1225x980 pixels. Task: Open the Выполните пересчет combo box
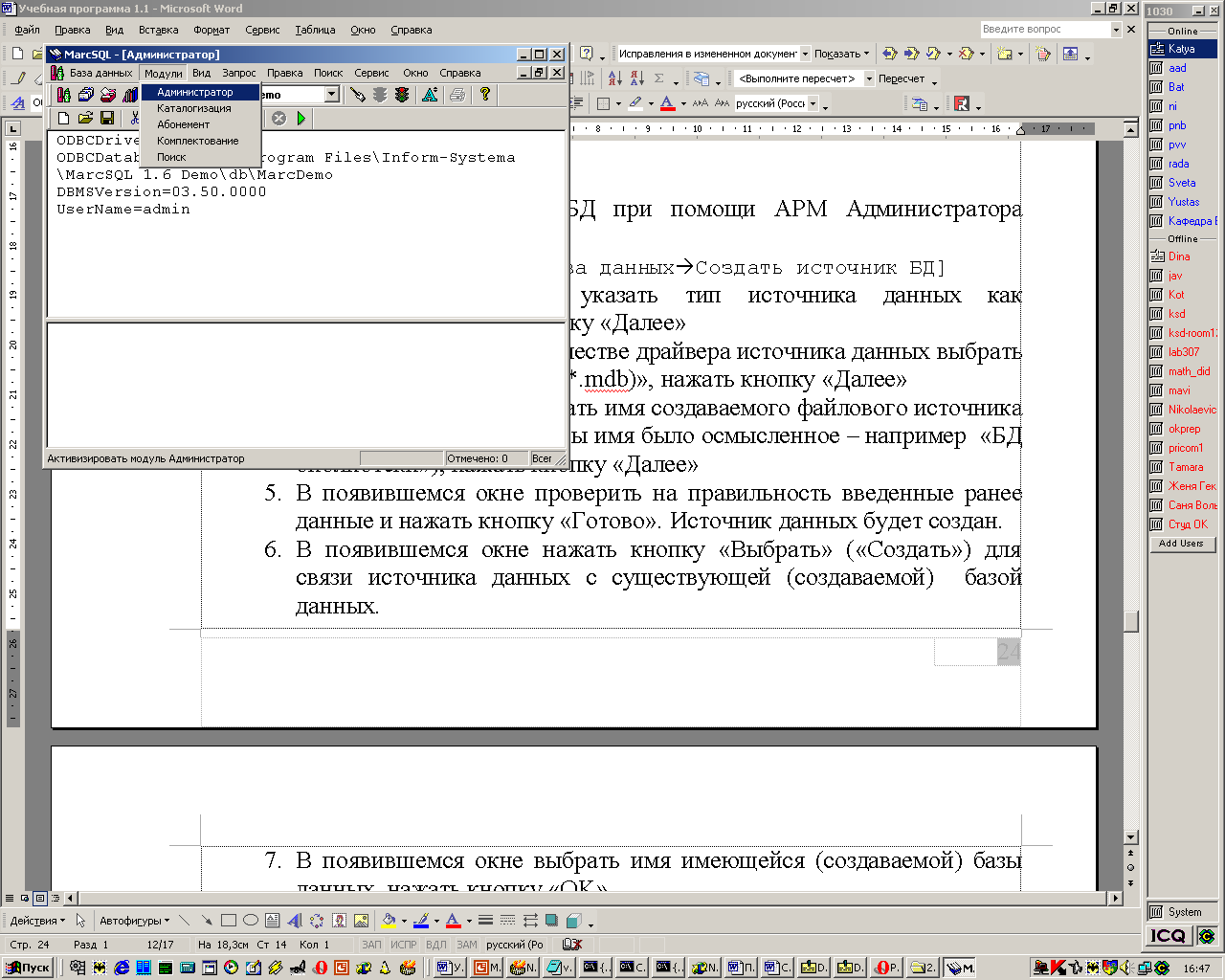(804, 78)
